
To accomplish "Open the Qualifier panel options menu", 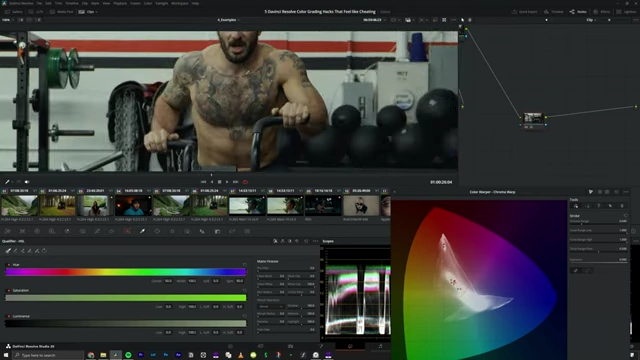I will (315, 241).
